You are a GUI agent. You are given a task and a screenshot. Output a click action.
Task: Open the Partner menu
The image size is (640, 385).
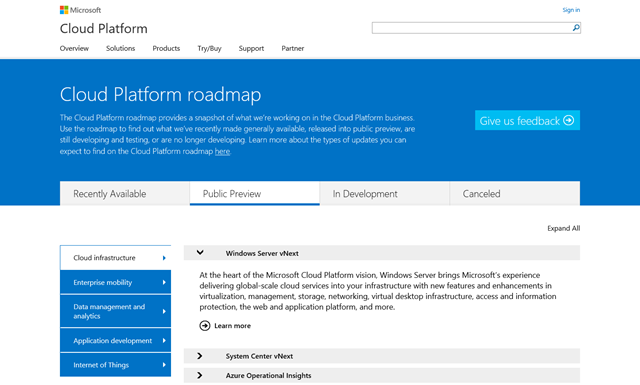click(x=293, y=48)
